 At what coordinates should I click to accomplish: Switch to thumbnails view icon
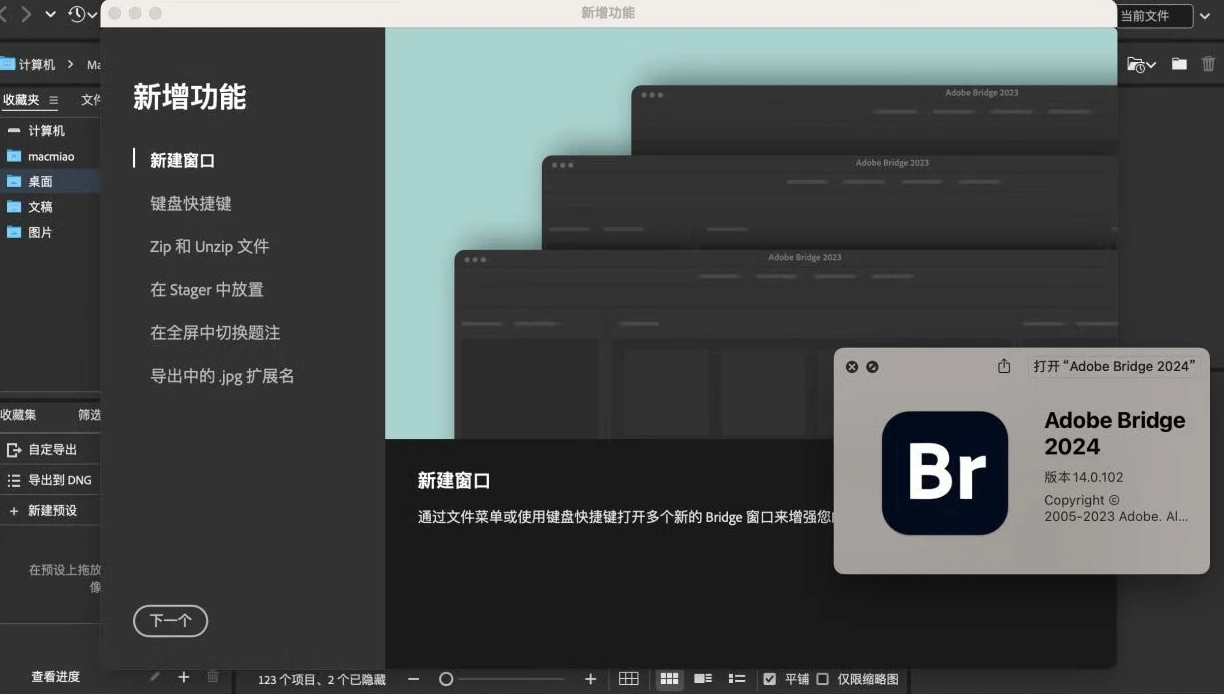click(669, 679)
